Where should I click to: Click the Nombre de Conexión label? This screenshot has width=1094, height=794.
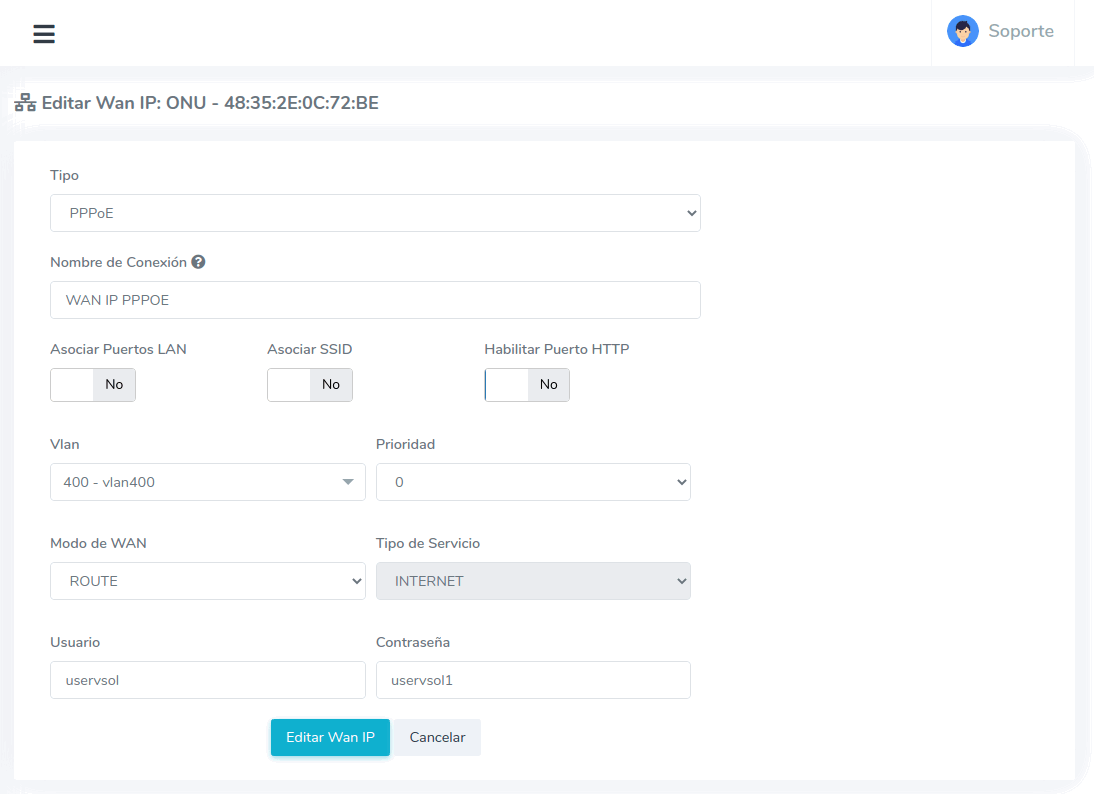pos(118,262)
